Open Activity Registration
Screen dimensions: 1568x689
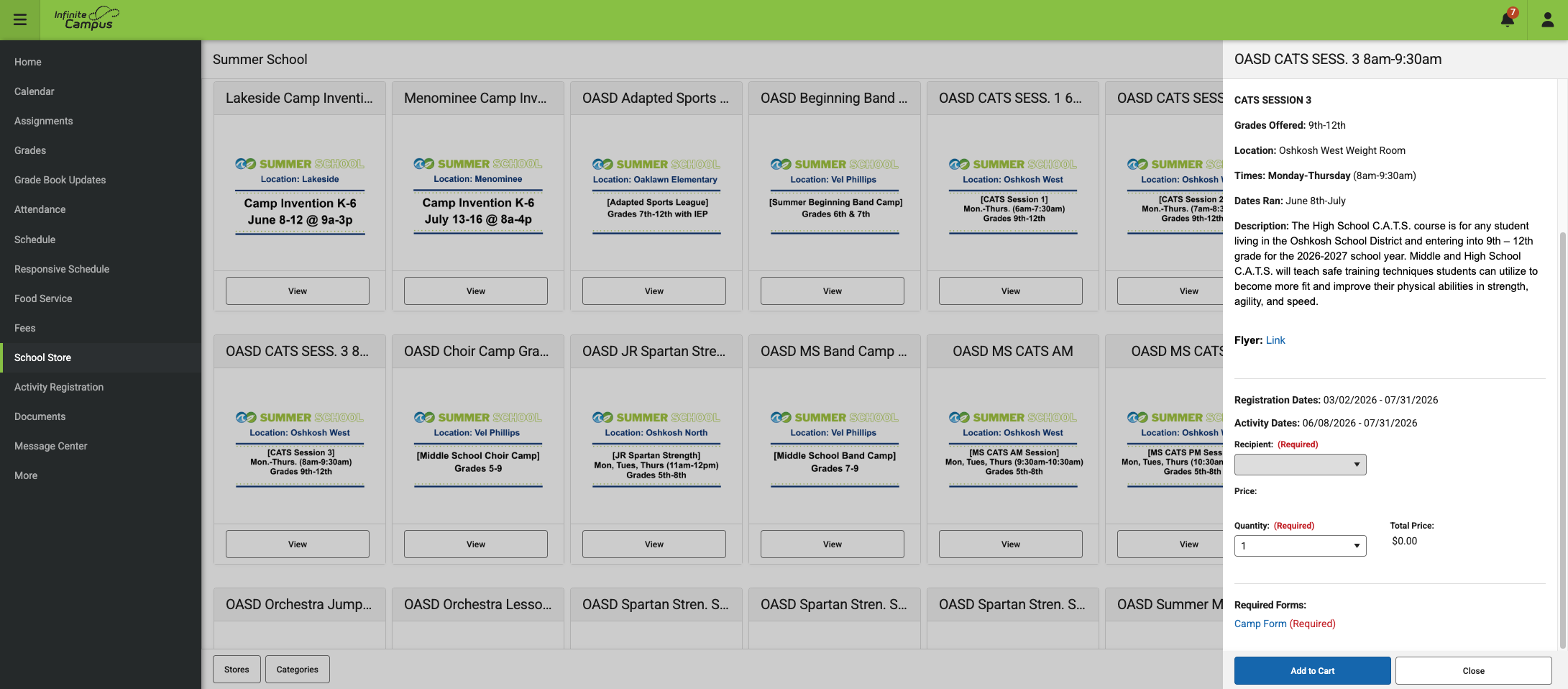tap(101, 387)
